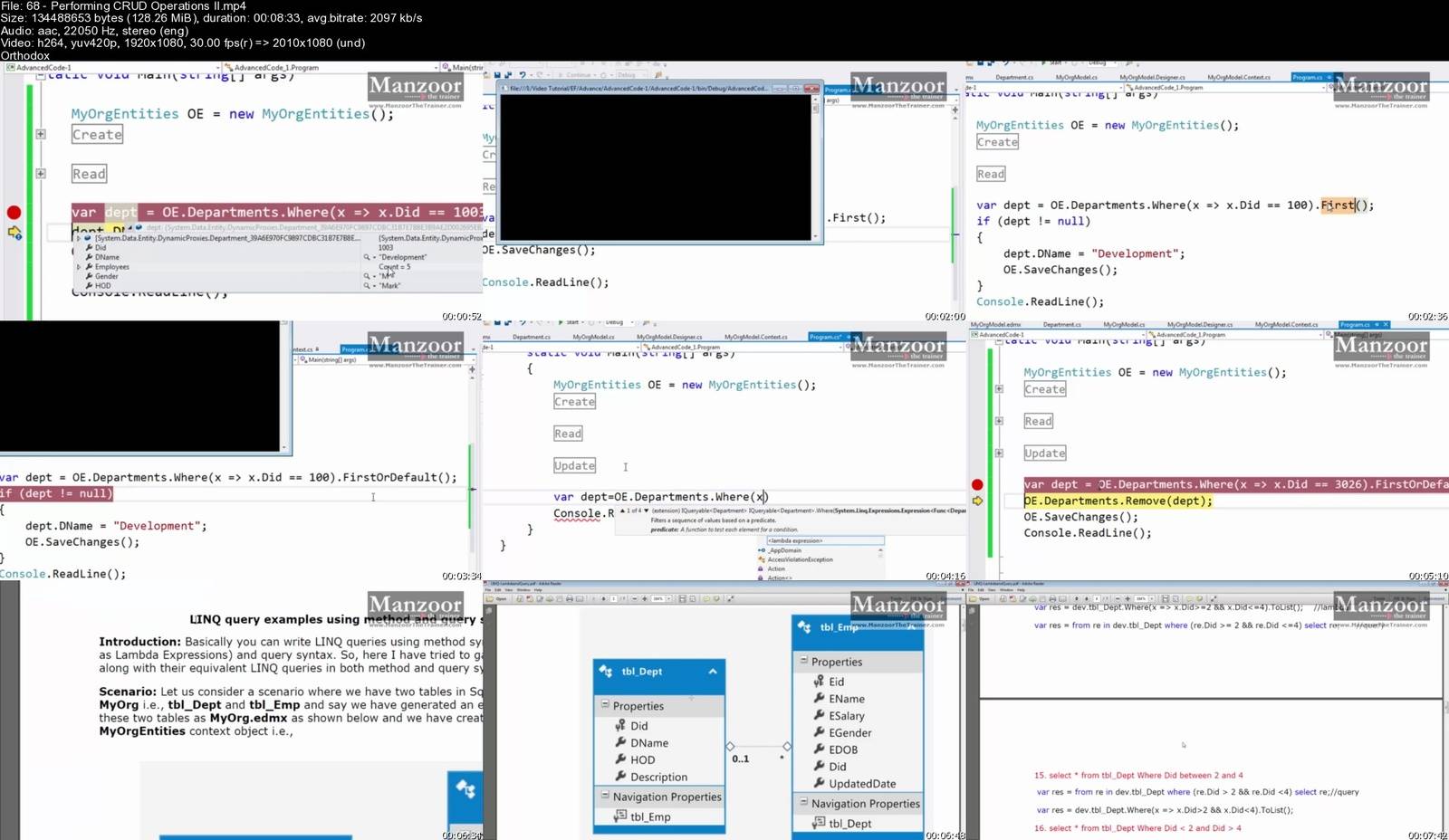Collapse tbl_Emp Navigation Properties section
The image size is (1449, 840).
click(x=803, y=802)
